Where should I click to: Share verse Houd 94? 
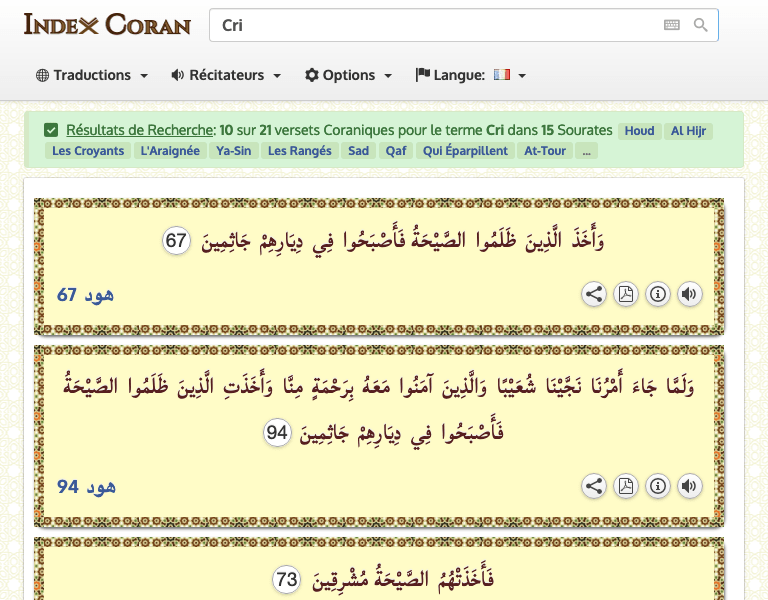(594, 486)
